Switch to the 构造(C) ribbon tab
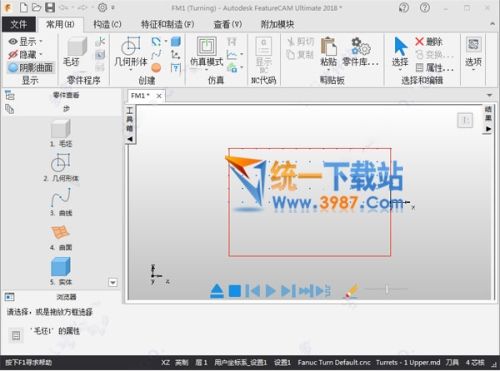This screenshot has height=371, width=500. pos(107,24)
